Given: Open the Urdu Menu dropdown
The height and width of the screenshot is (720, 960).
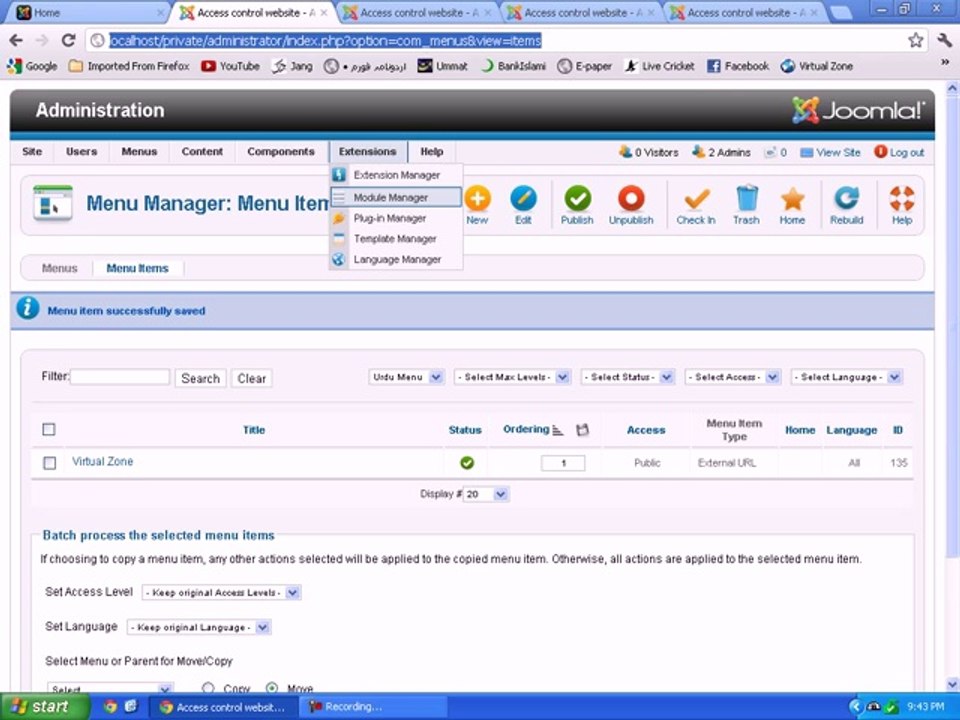Looking at the screenshot, I should point(406,377).
